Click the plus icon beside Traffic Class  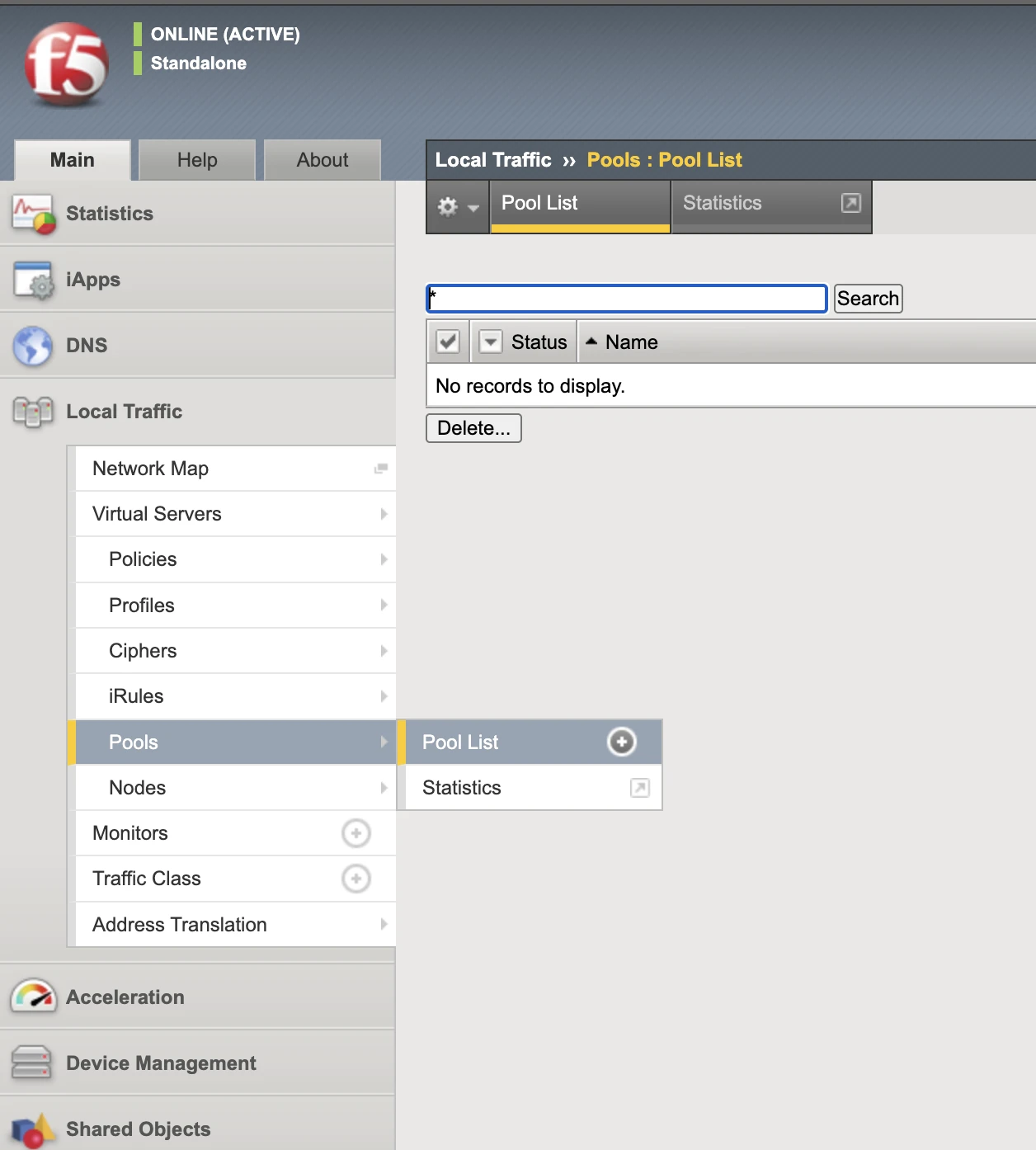pyautogui.click(x=356, y=879)
